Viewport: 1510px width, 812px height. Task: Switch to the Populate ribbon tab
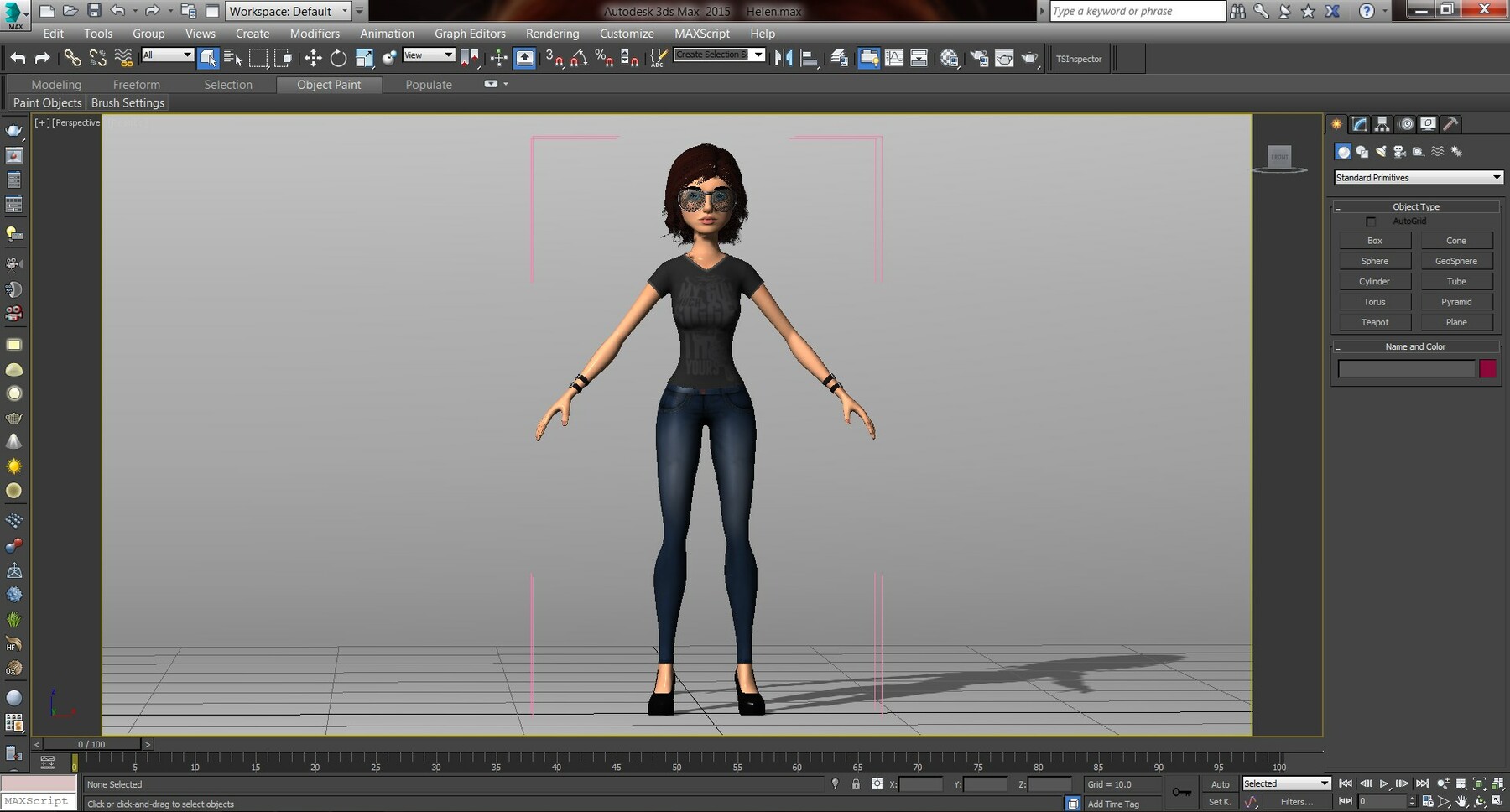click(x=428, y=84)
